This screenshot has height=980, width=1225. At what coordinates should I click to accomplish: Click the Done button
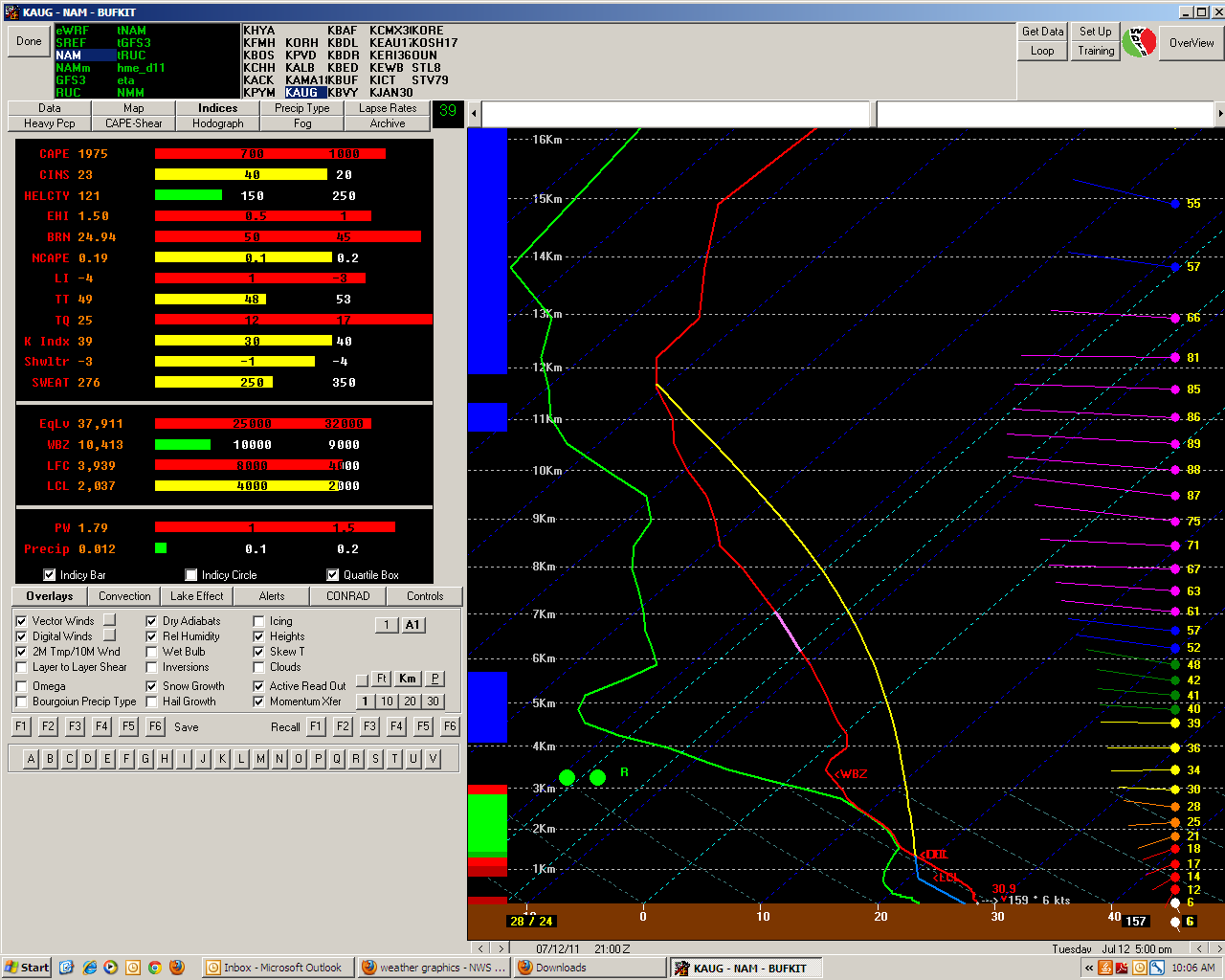click(30, 41)
